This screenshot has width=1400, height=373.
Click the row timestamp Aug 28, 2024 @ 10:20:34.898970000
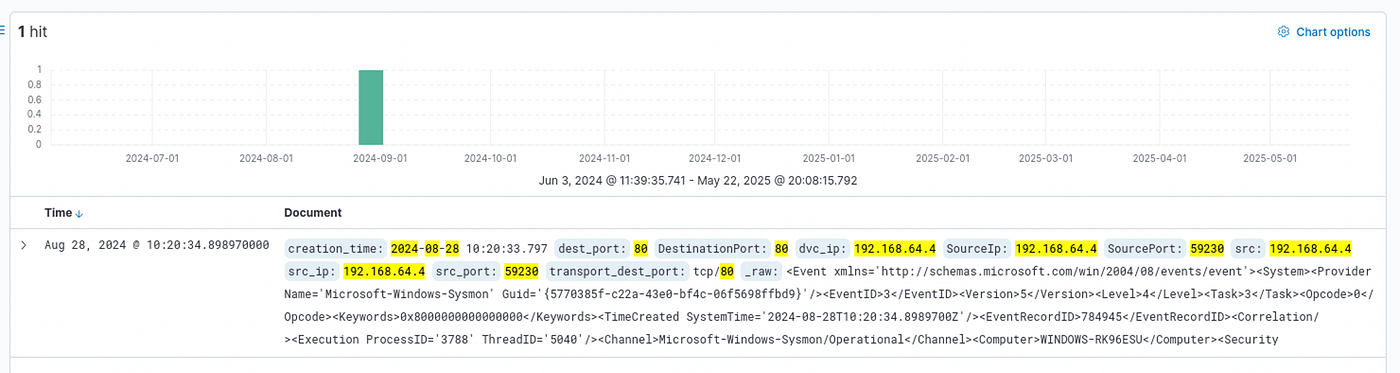click(157, 245)
